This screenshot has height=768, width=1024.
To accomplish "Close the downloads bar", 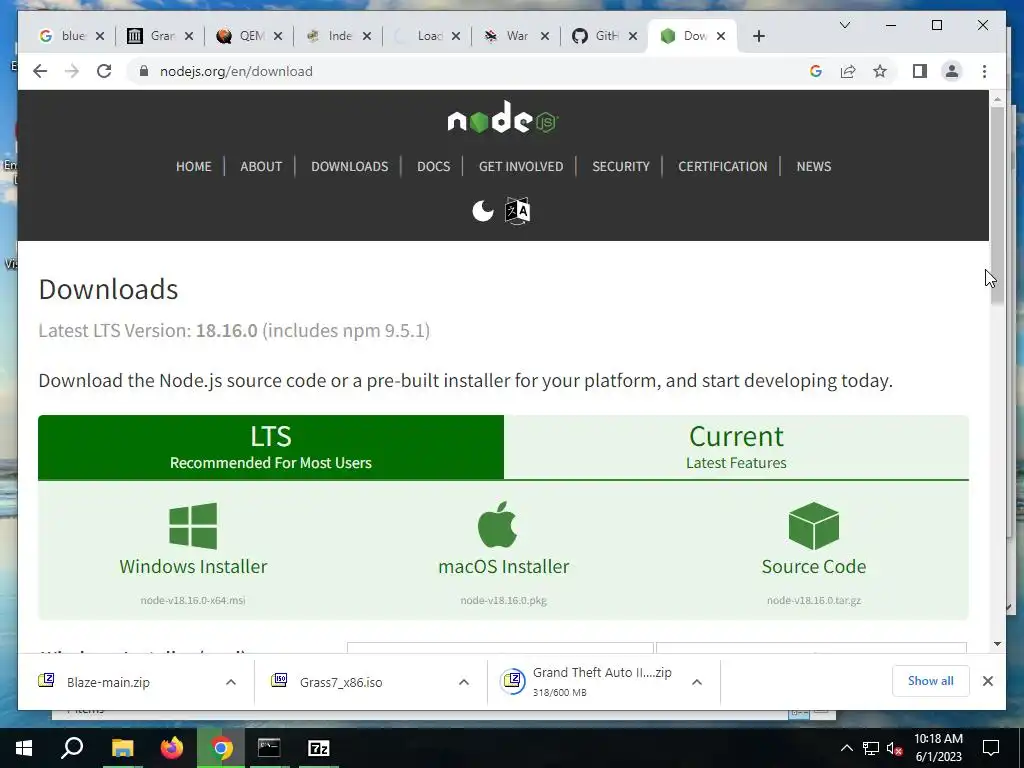I will click(x=988, y=681).
